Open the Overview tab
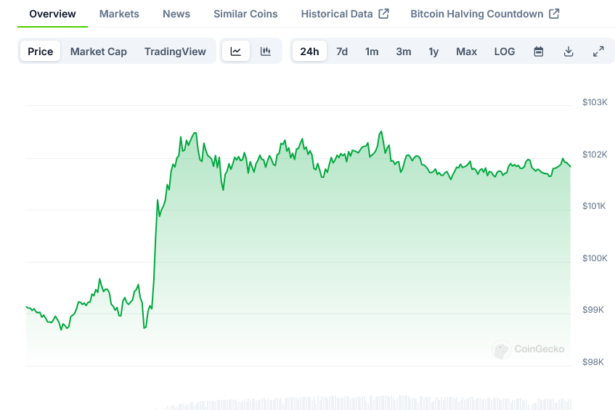The image size is (615, 410). 53,14
